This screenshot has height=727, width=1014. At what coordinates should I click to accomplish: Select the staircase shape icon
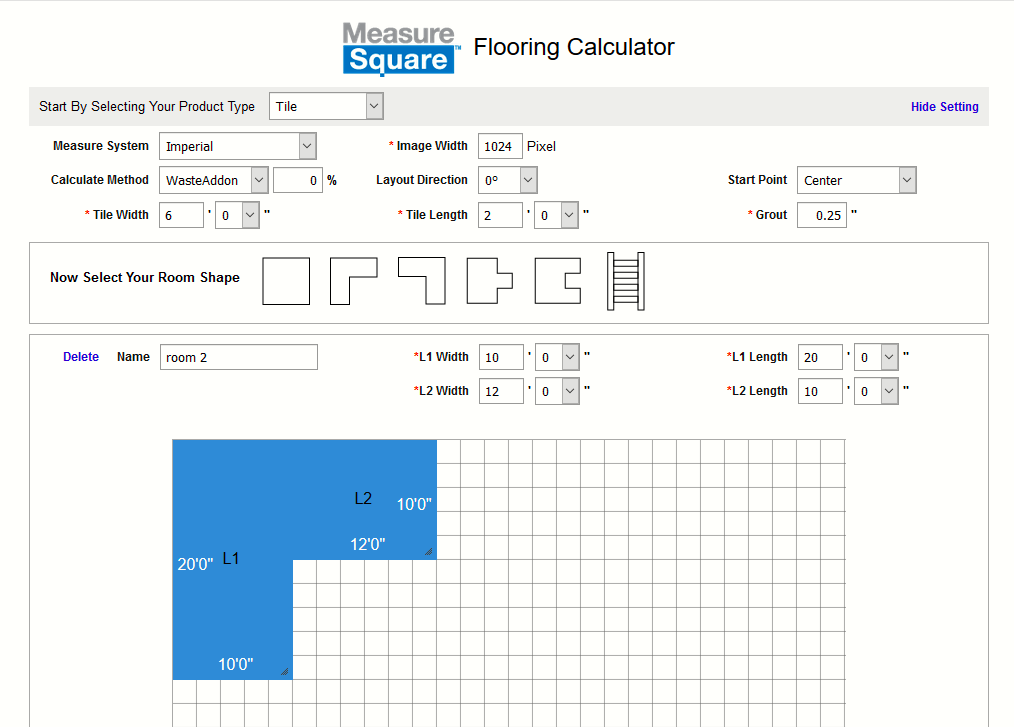pos(625,281)
